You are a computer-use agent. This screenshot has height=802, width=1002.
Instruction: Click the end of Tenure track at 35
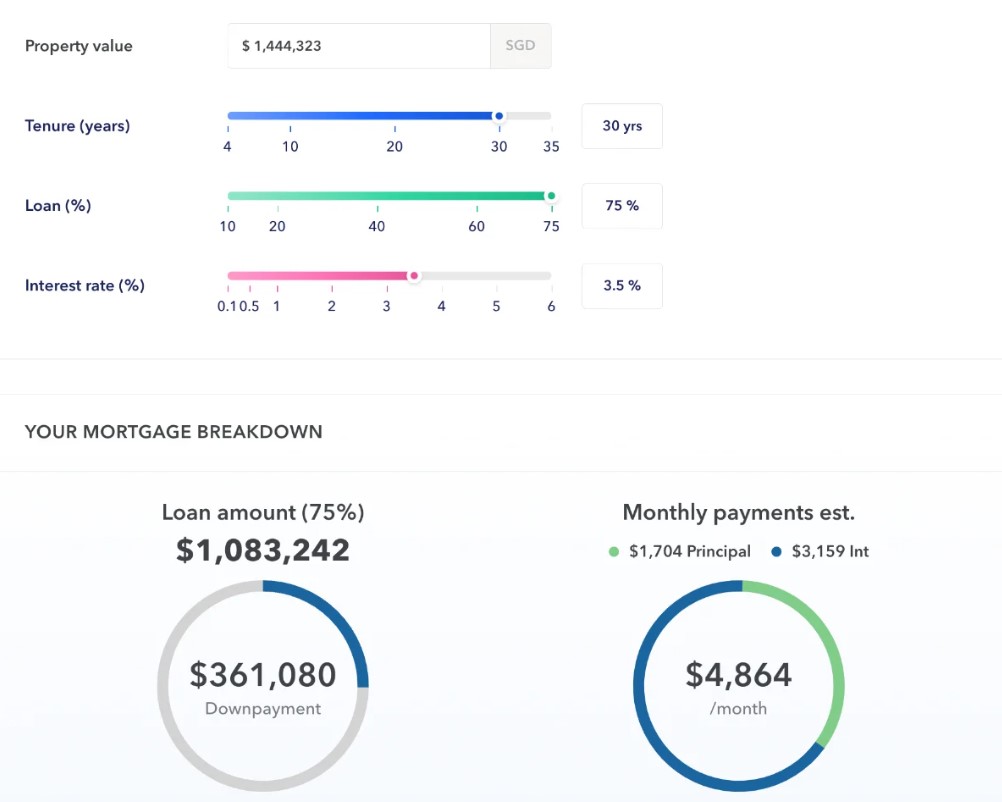[550, 116]
